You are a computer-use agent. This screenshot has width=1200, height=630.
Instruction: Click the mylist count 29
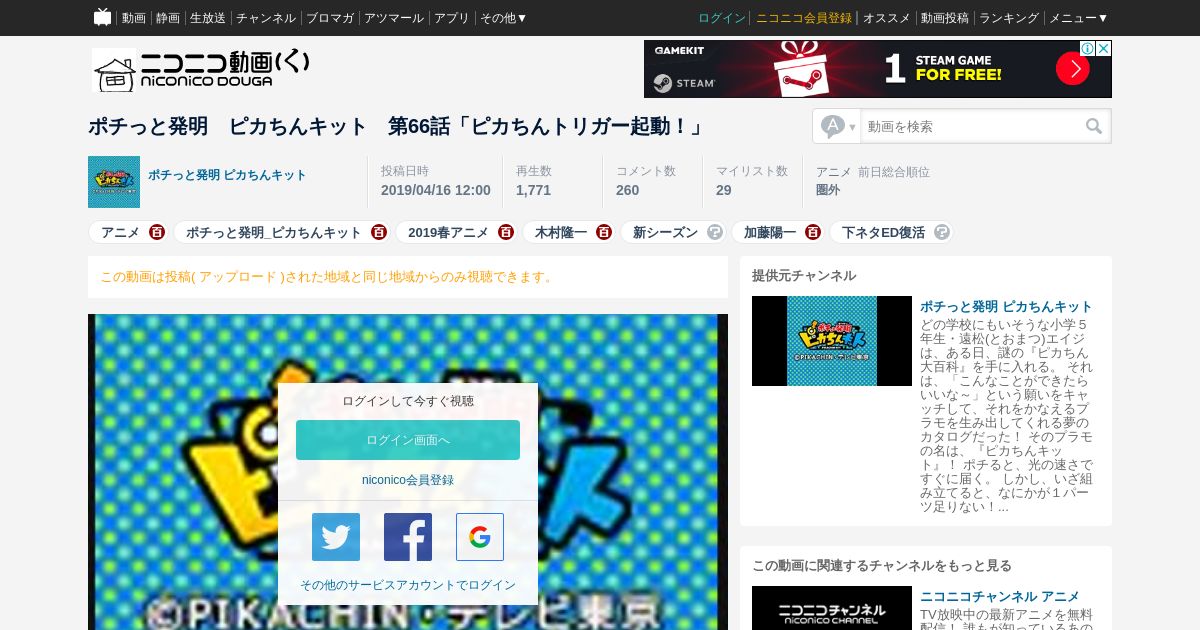(724, 190)
